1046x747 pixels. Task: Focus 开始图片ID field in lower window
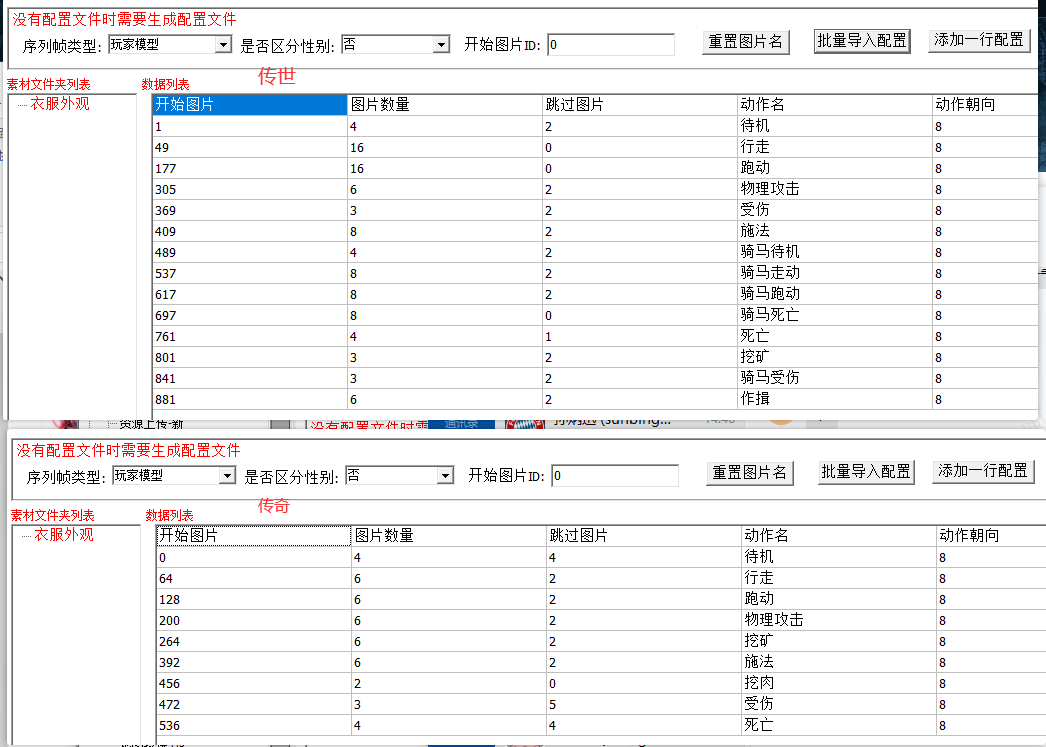(615, 476)
